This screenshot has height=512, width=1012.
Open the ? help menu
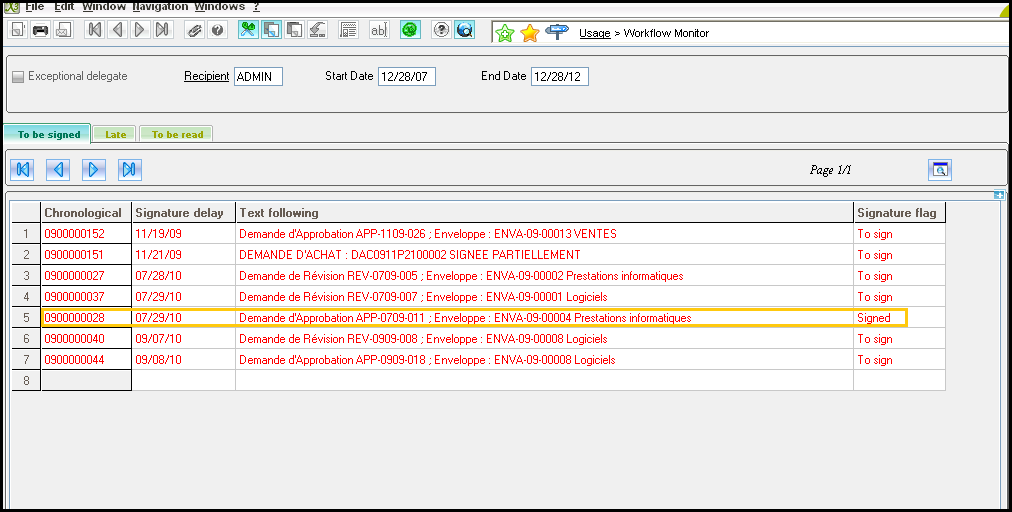256,6
